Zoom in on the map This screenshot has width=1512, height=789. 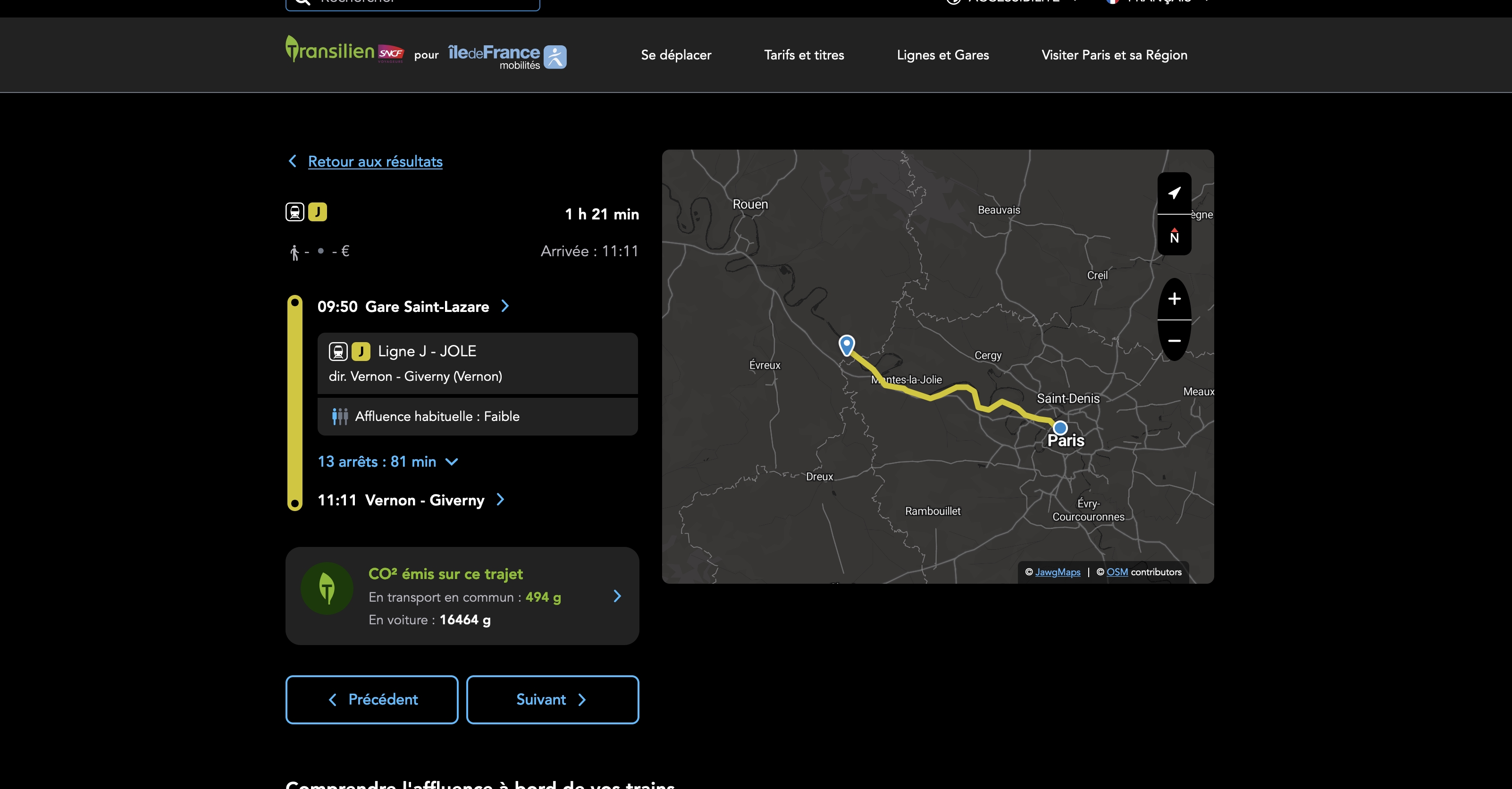(x=1174, y=299)
